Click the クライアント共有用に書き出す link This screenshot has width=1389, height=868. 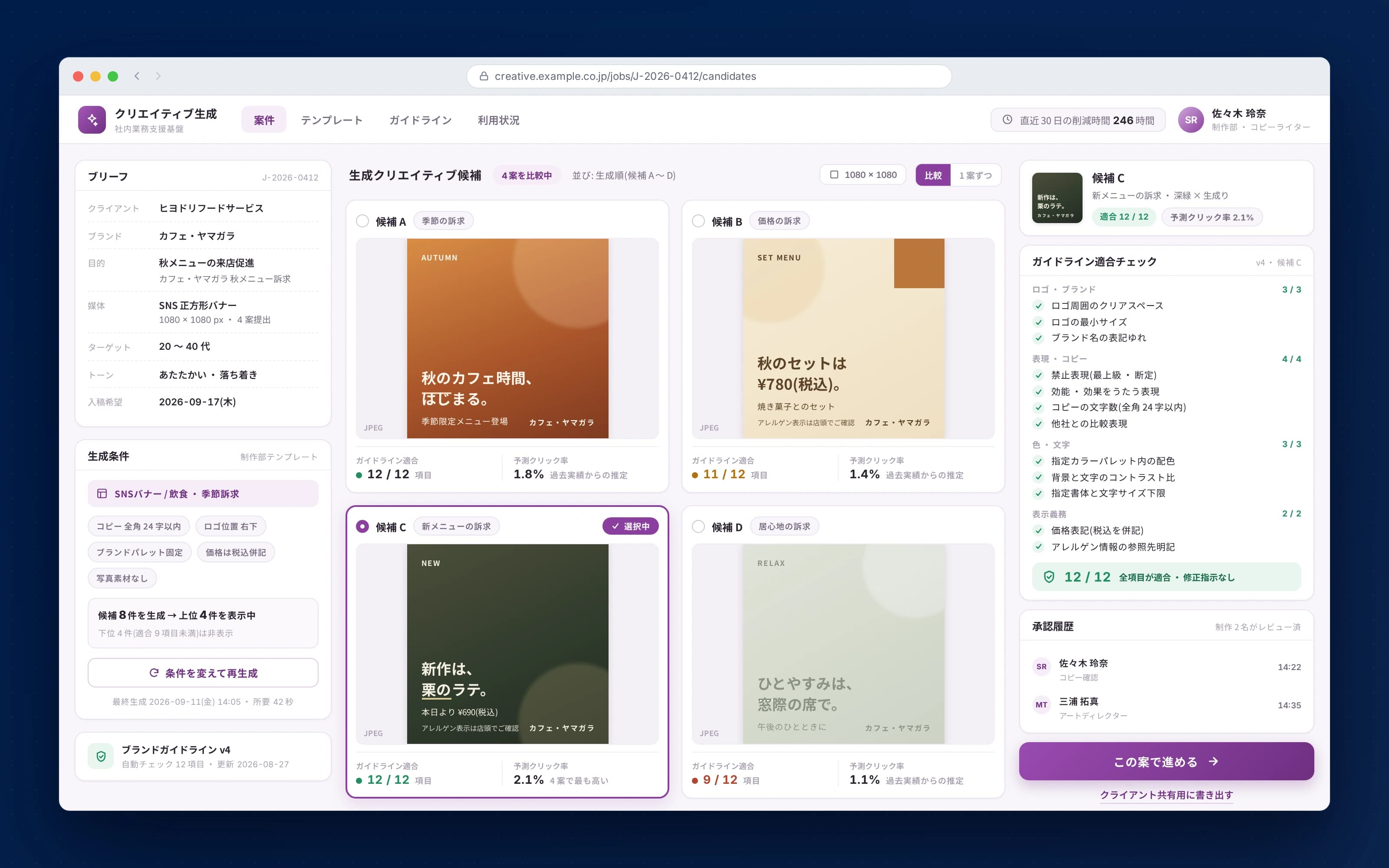tap(1166, 795)
